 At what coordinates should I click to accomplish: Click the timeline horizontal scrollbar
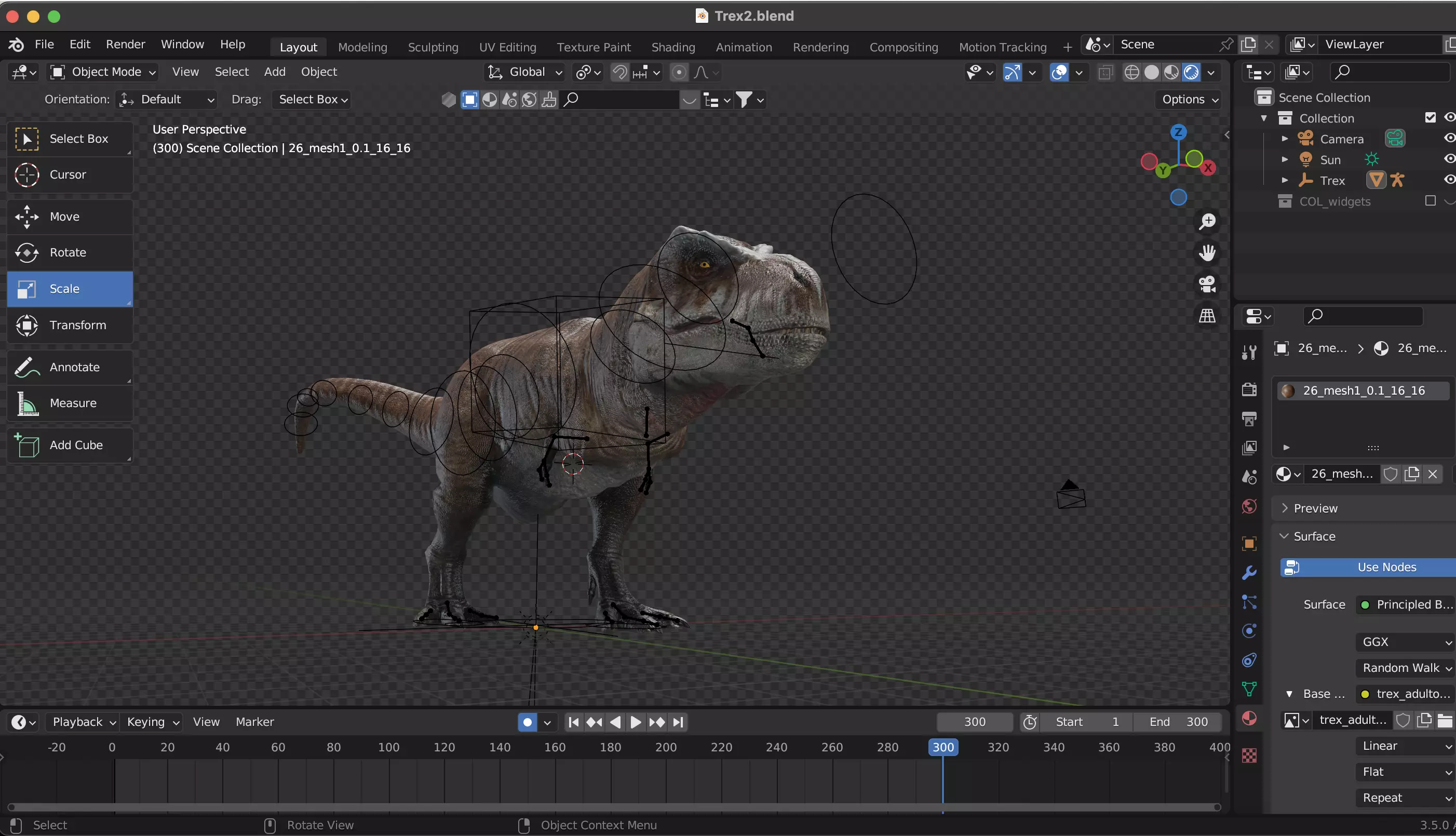pos(614,807)
